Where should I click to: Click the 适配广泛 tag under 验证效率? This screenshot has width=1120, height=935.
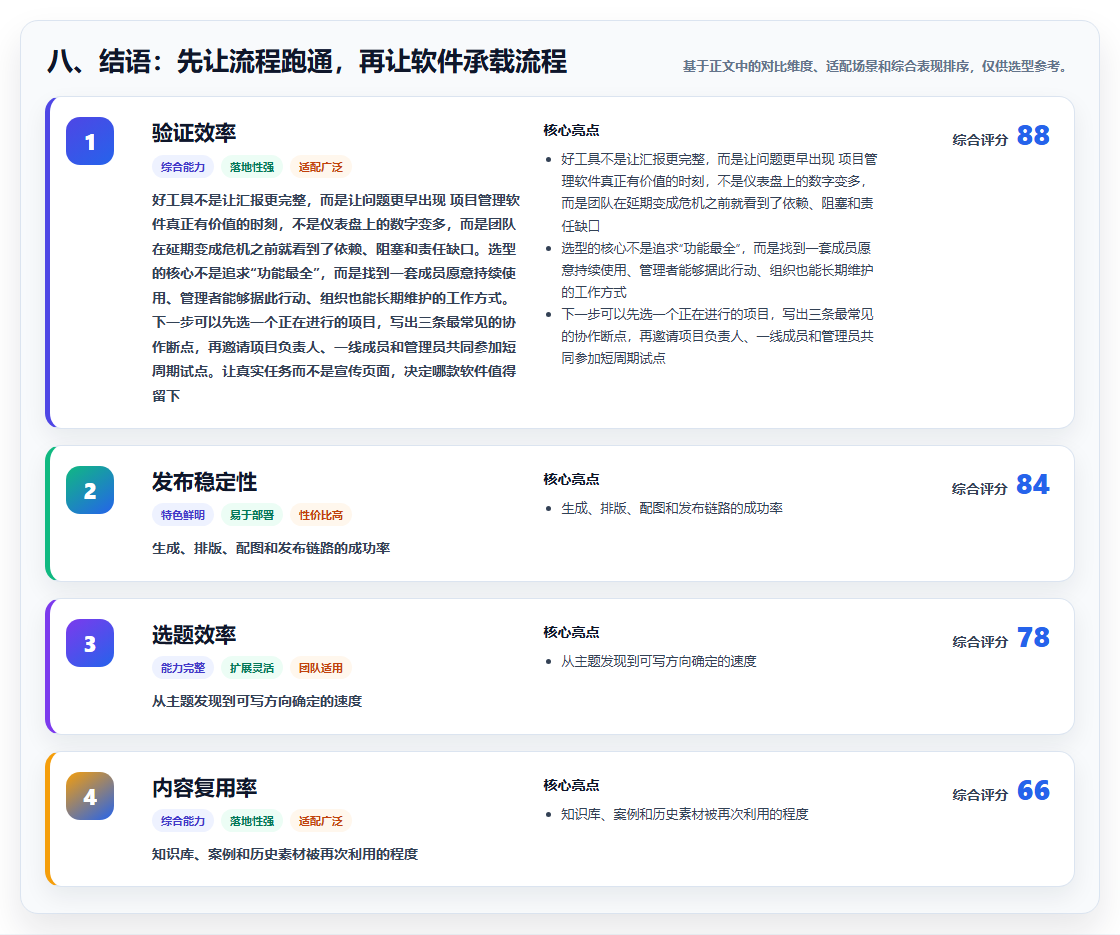coord(321,167)
